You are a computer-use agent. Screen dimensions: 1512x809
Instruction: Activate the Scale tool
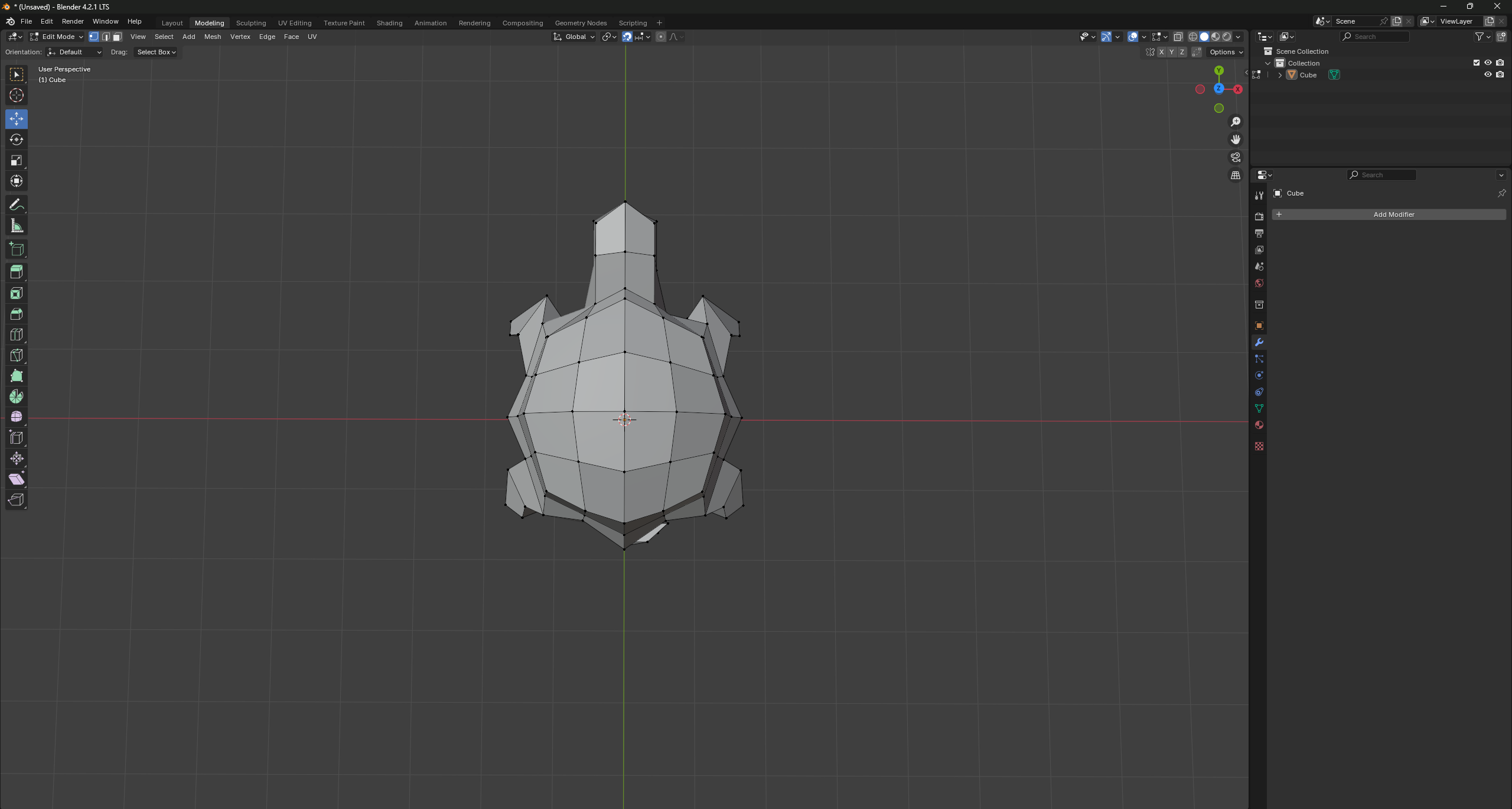point(17,161)
